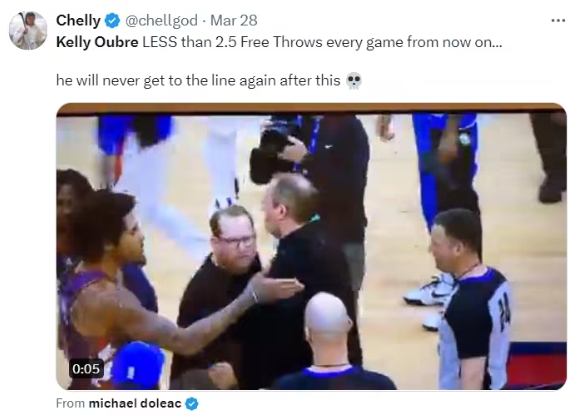Open the more options ellipsis menu

point(558,21)
